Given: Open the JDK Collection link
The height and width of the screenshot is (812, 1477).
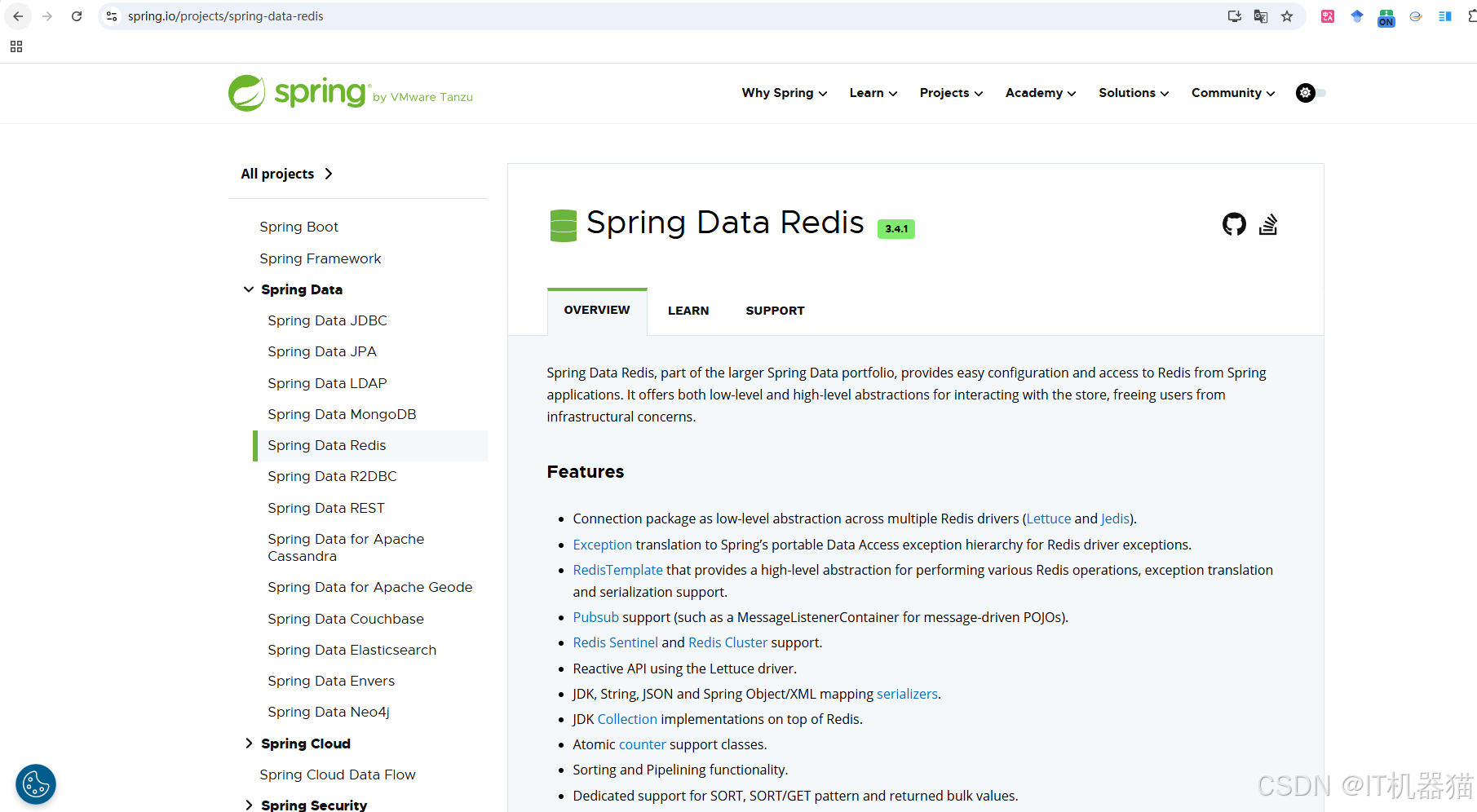Looking at the screenshot, I should (627, 719).
